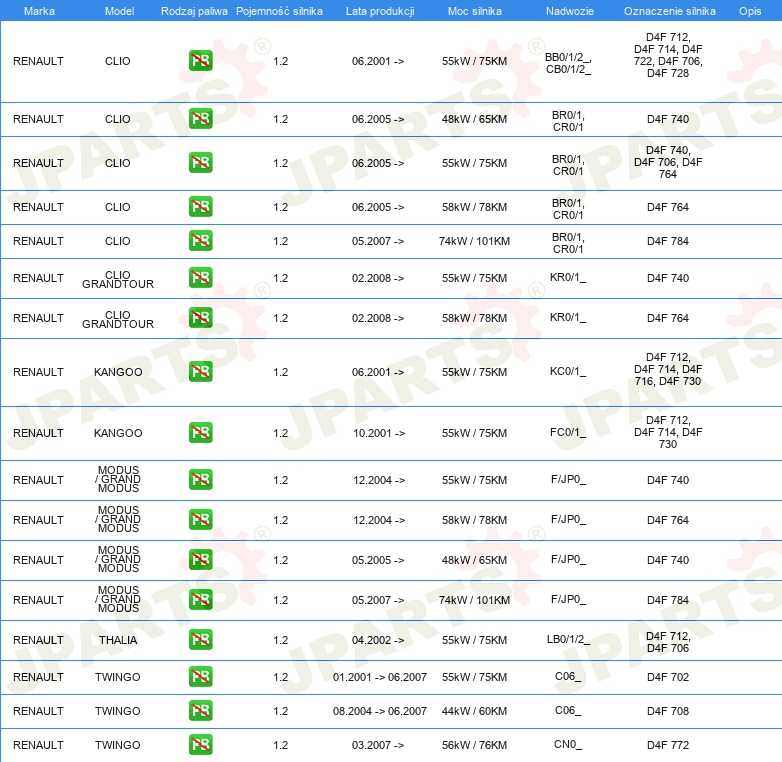Select the Oznaczenie silnika column header

click(669, 11)
